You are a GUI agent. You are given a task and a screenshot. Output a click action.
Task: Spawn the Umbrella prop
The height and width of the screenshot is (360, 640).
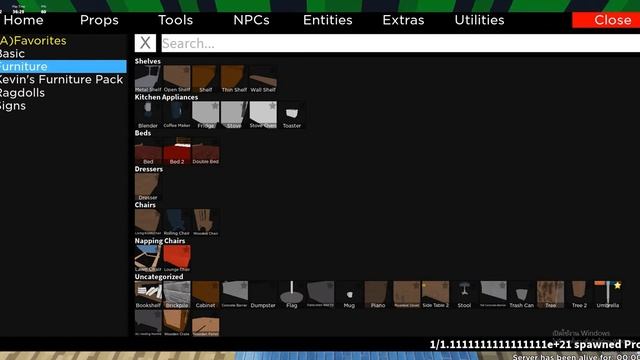click(x=608, y=295)
